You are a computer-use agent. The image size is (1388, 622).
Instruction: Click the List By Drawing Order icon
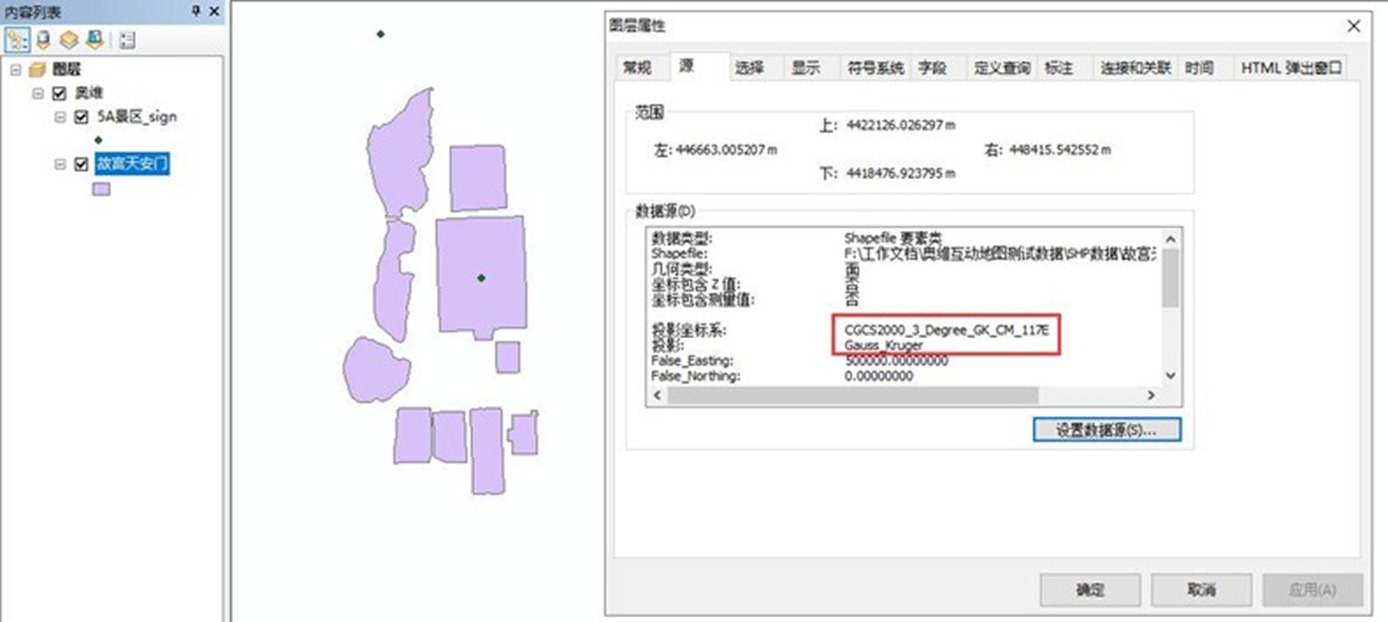point(18,40)
